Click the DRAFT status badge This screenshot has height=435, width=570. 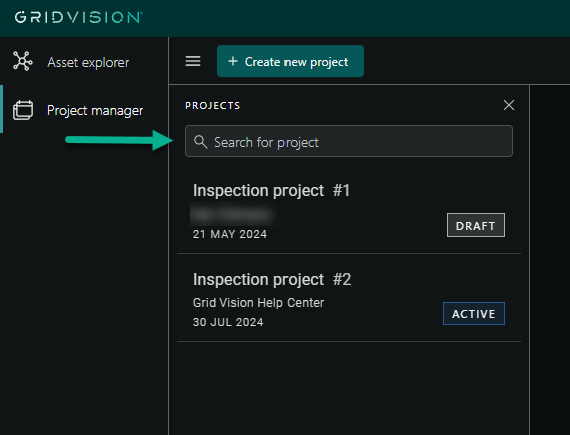(476, 225)
